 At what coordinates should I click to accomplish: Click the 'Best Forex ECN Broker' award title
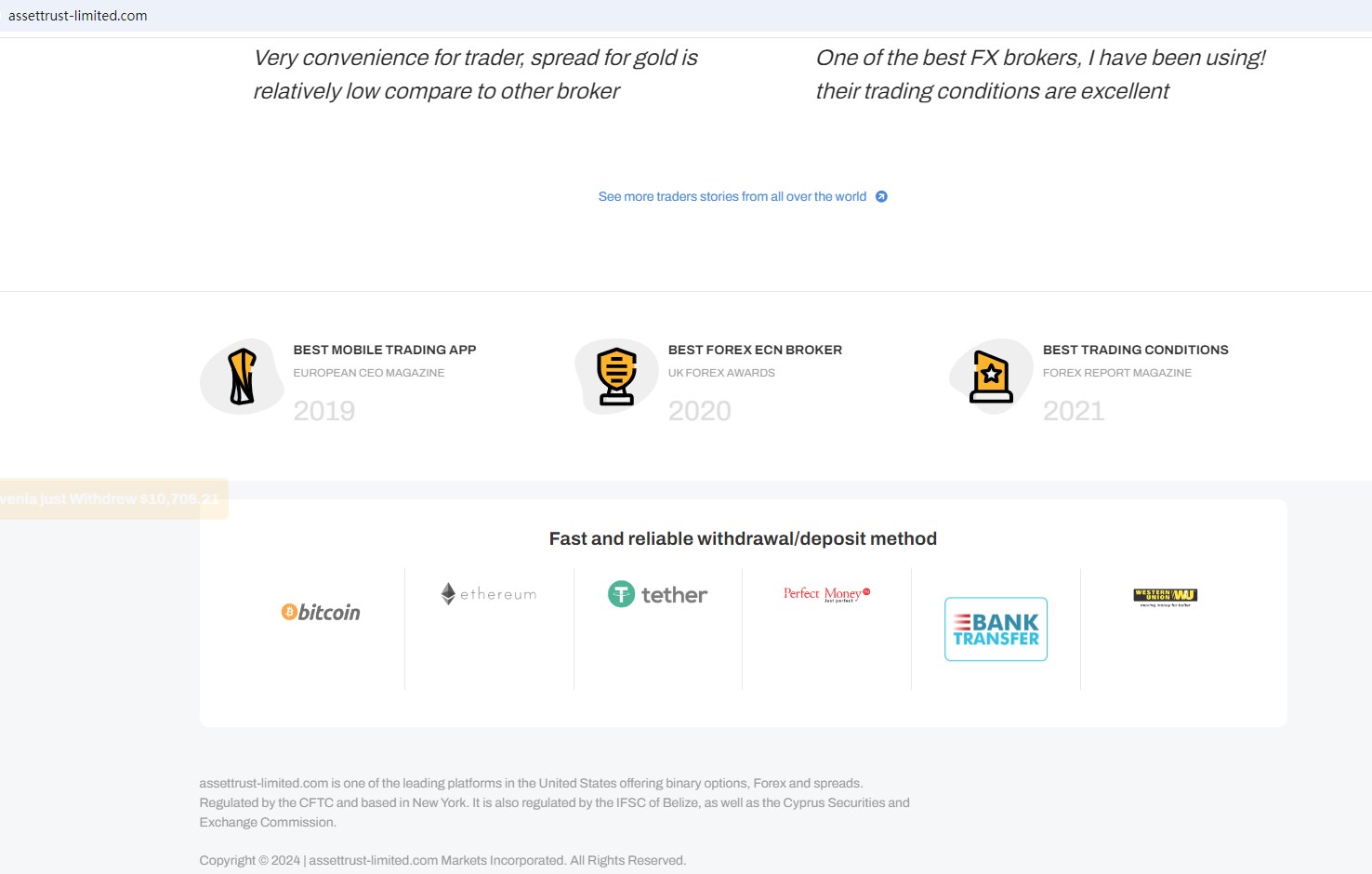(x=755, y=350)
